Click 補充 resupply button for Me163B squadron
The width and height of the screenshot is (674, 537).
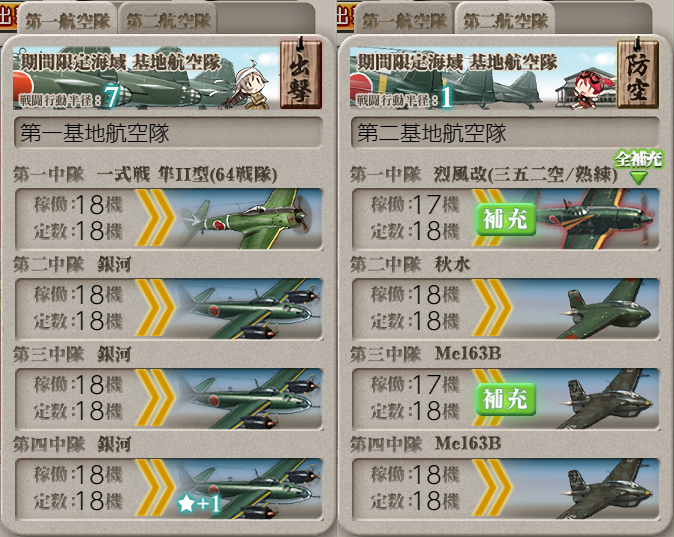click(x=506, y=399)
